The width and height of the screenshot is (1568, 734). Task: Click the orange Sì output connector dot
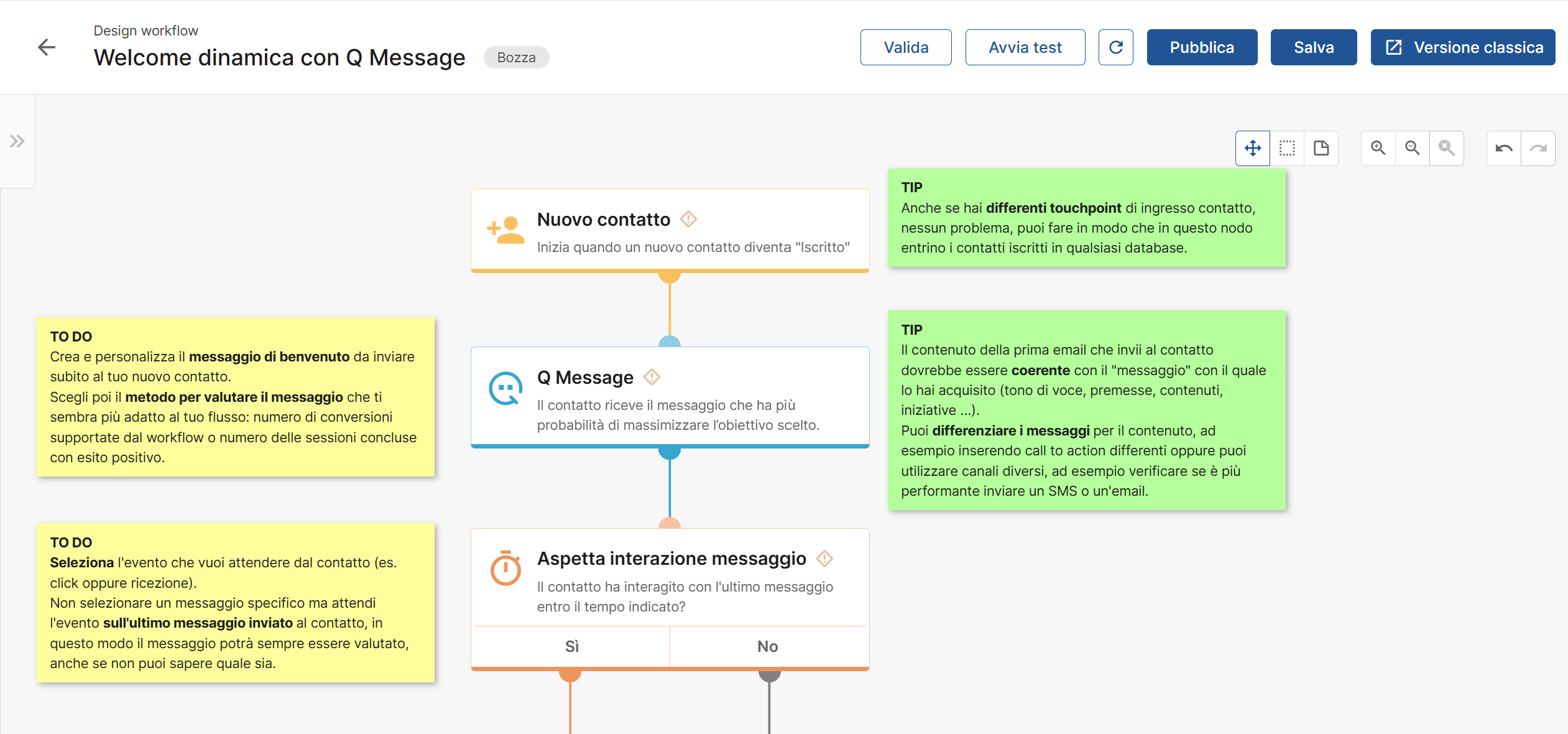click(x=570, y=676)
